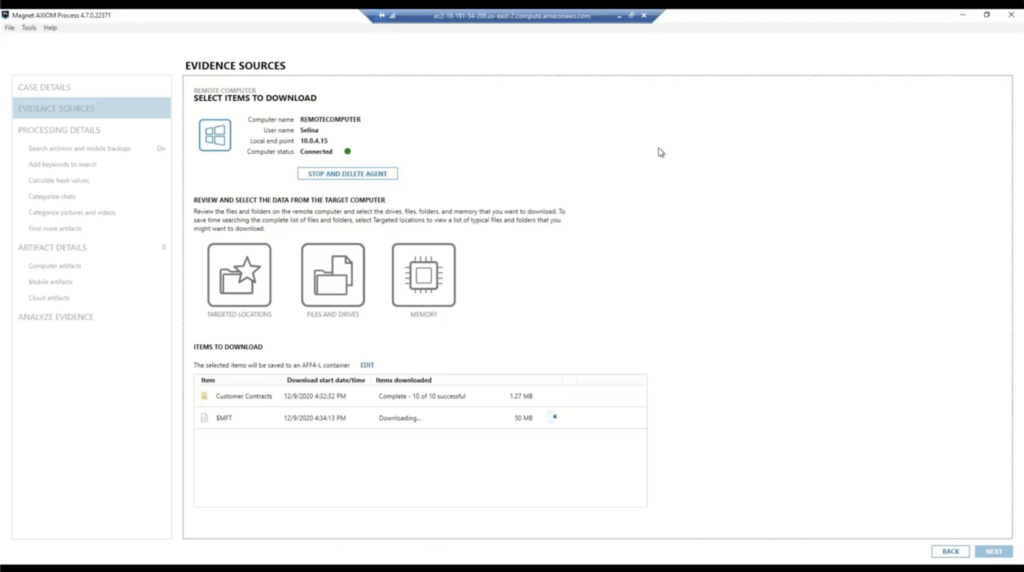1024x572 pixels.
Task: Open Processing Details section
Action: pos(59,130)
